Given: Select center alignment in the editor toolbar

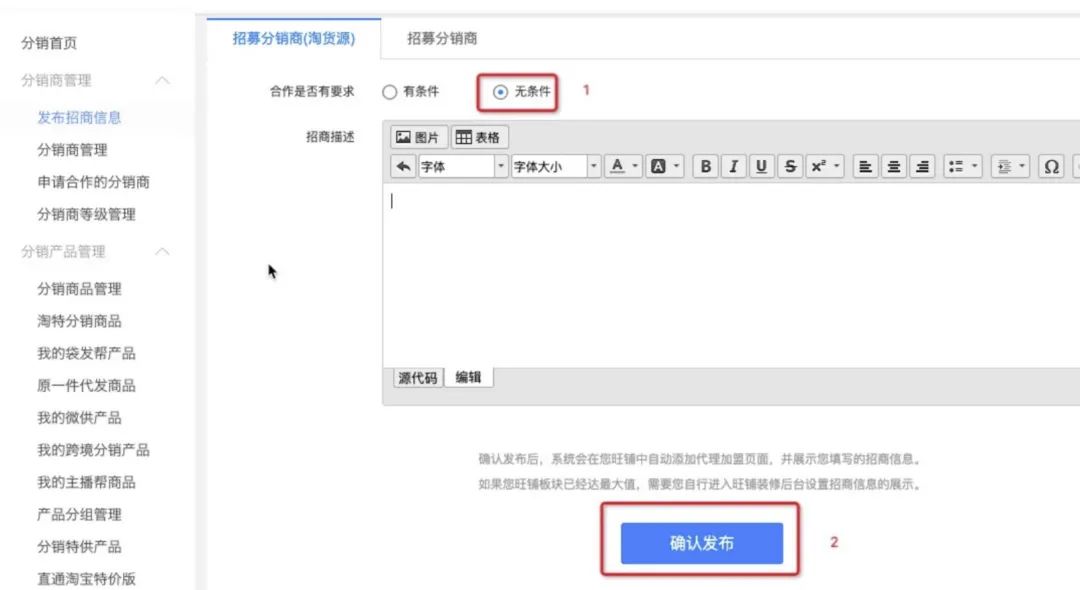Looking at the screenshot, I should [894, 166].
